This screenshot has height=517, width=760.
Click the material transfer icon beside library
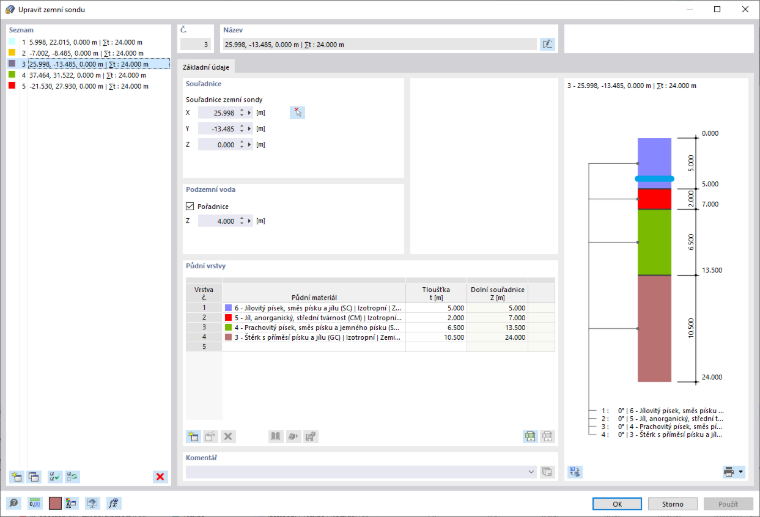point(293,436)
